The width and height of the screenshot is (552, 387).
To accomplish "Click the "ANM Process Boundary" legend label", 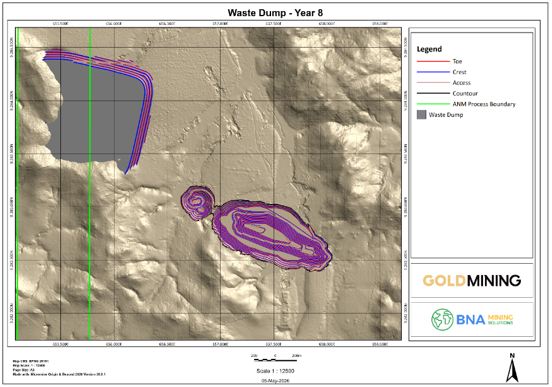I will [x=484, y=104].
